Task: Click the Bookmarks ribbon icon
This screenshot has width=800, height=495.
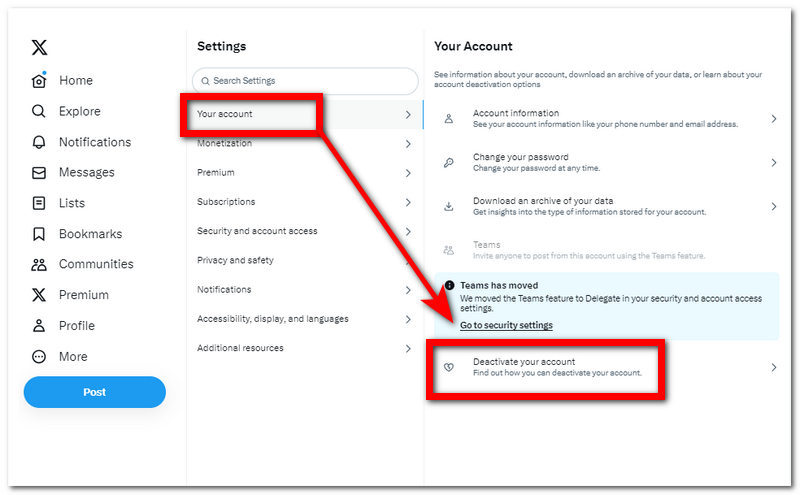Action: (39, 234)
